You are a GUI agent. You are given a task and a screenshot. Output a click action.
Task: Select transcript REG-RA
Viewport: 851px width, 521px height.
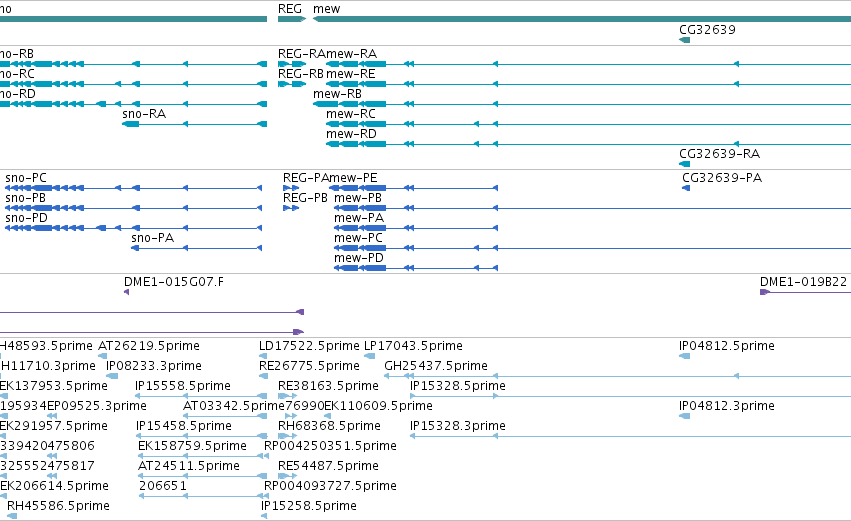tap(302, 54)
